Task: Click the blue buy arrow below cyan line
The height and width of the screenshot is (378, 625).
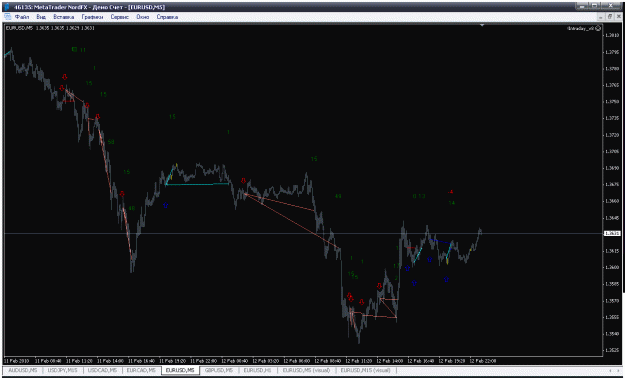Action: 166,206
